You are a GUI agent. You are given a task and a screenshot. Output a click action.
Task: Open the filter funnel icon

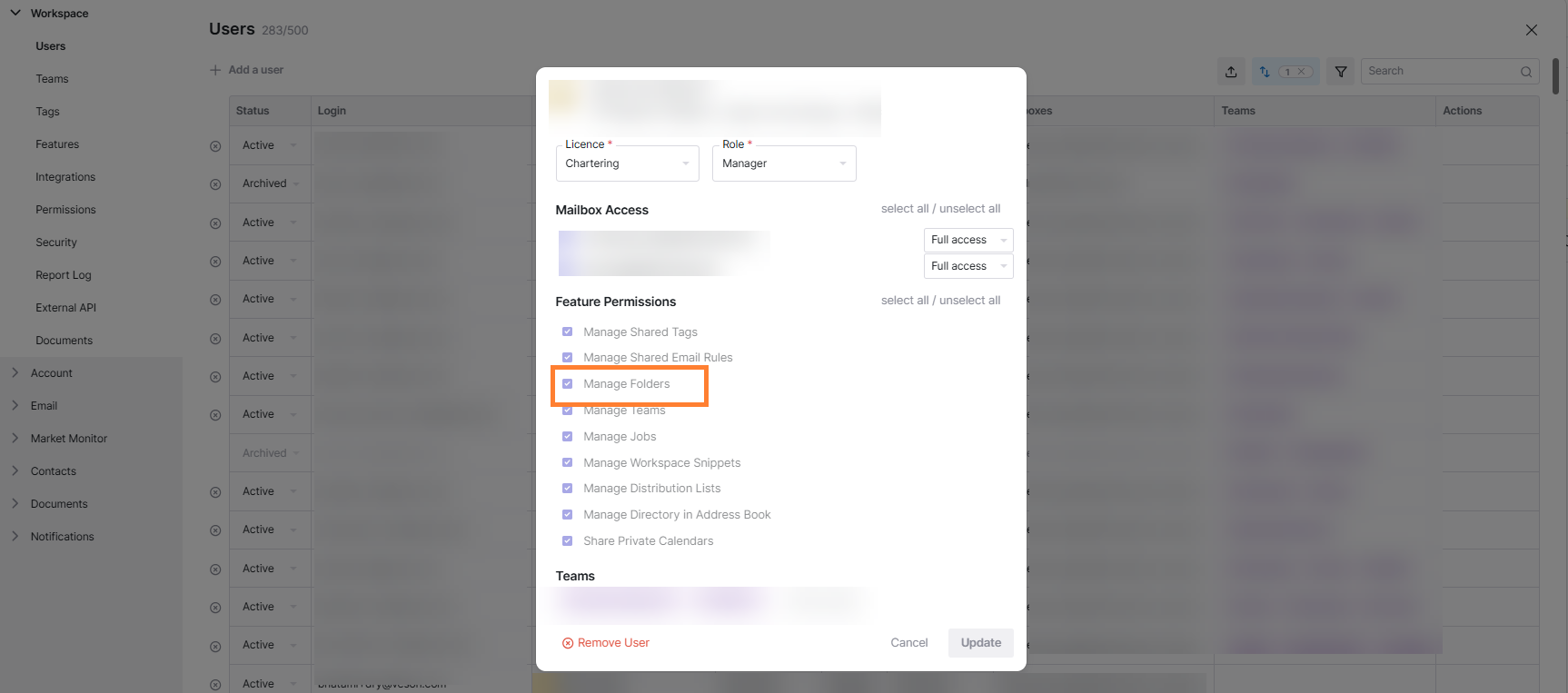1341,72
